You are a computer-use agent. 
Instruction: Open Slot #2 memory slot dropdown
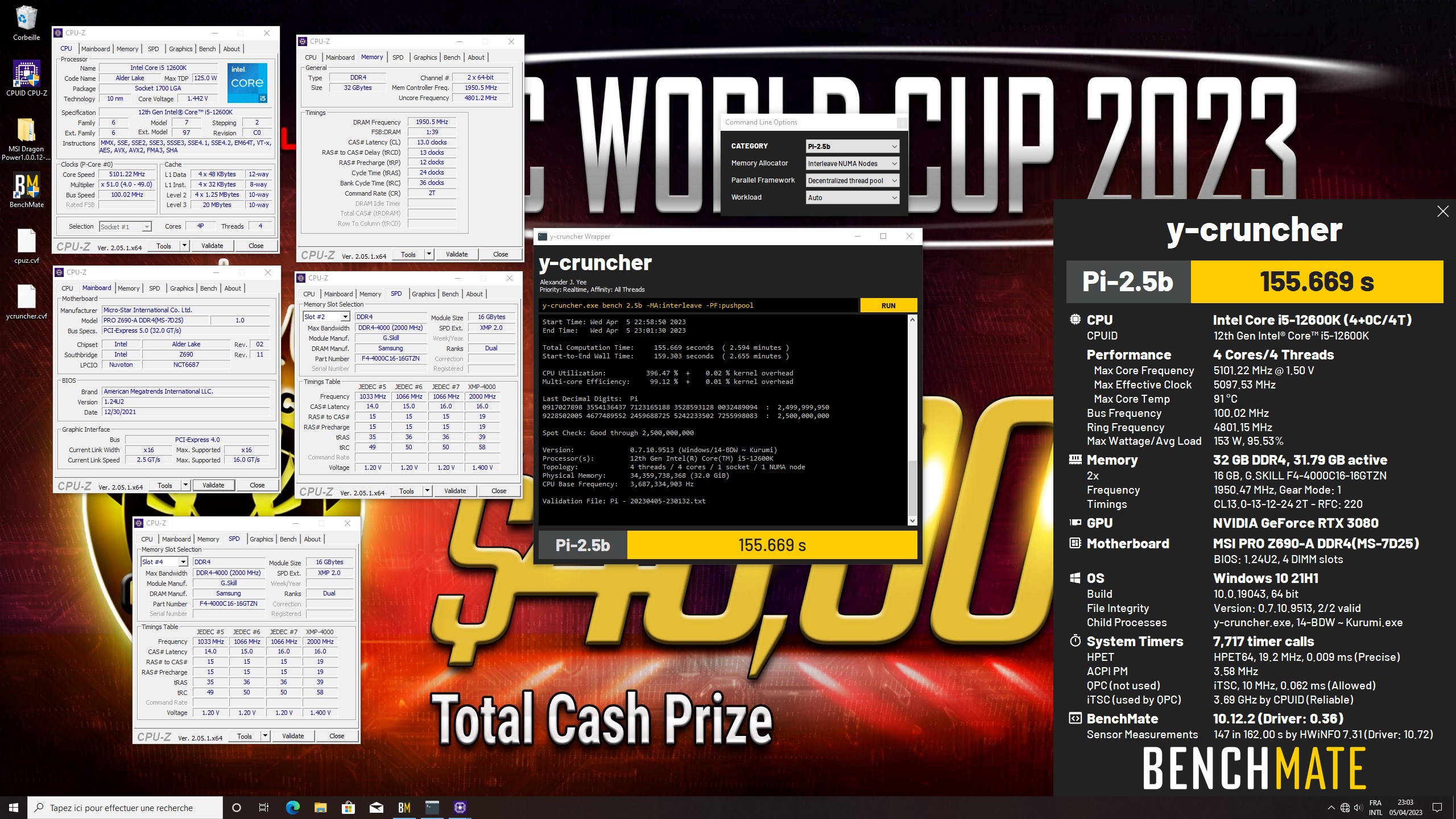point(326,317)
